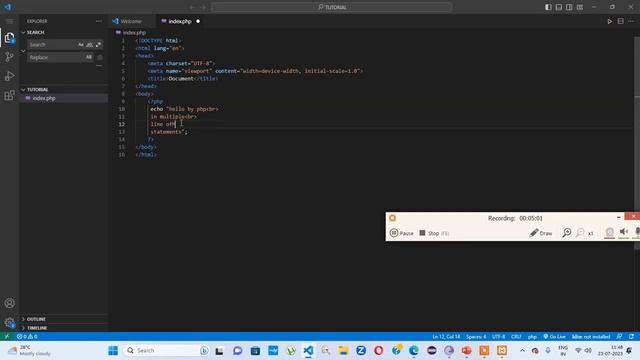
Task: Open Visual Studio Code taskbar icon
Action: (308, 350)
